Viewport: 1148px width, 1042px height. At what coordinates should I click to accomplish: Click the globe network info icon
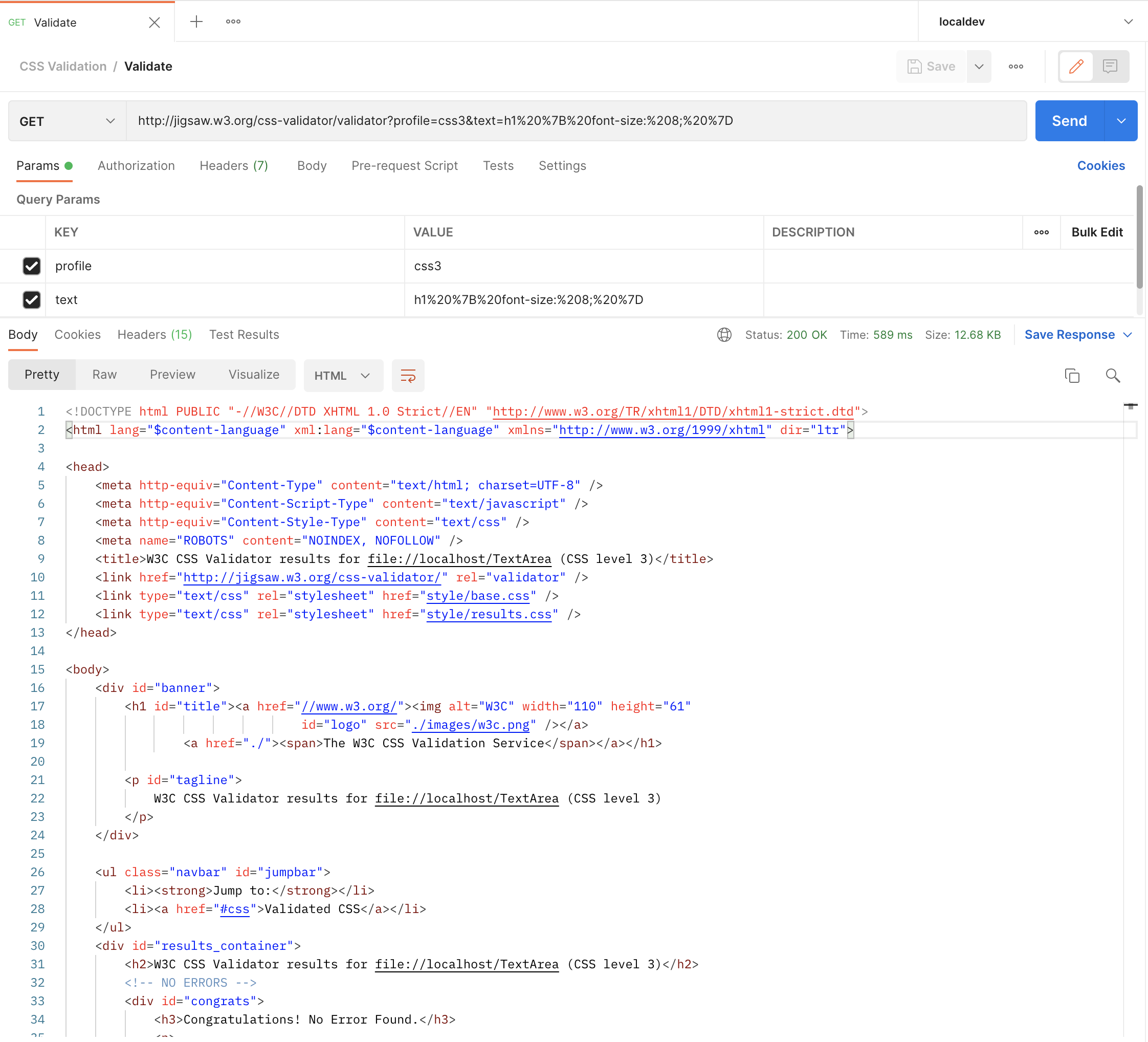pos(724,335)
